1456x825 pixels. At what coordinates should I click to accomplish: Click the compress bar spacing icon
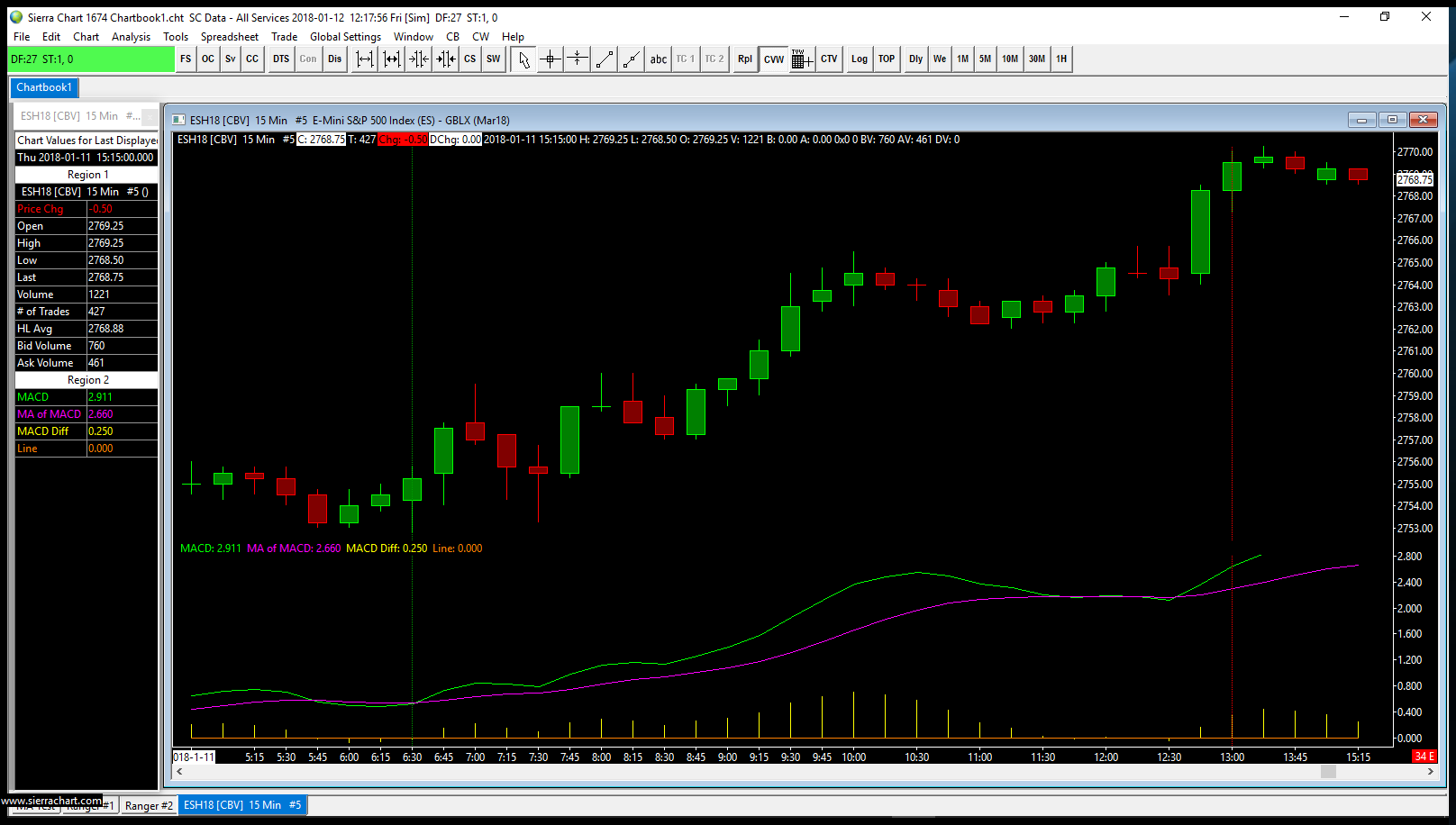[x=392, y=59]
